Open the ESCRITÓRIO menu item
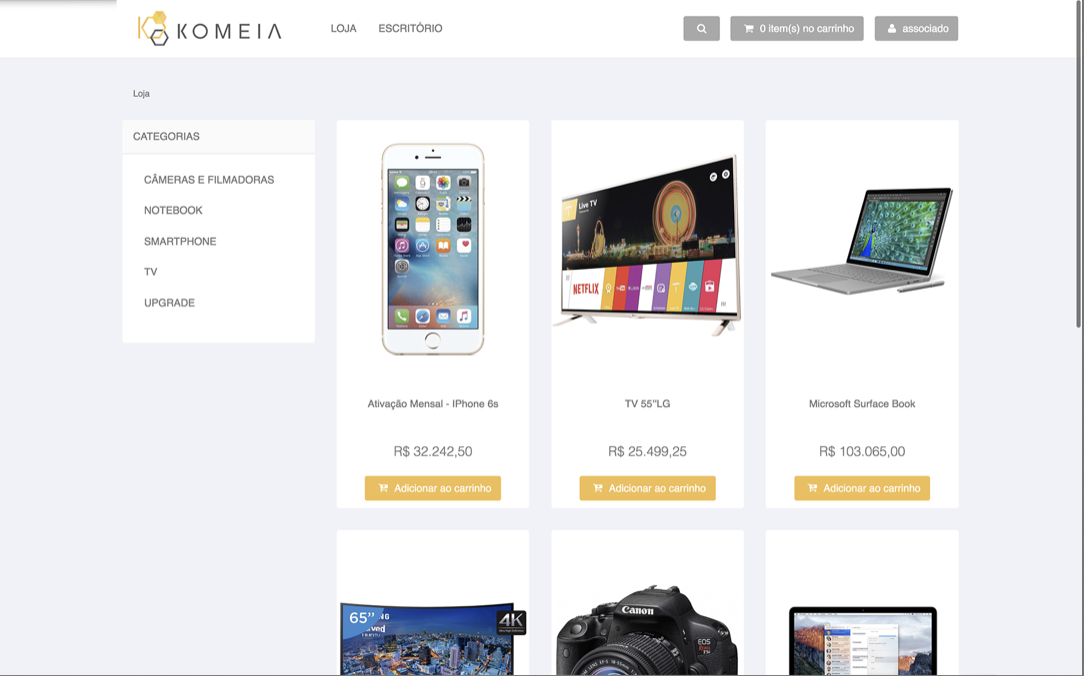Image resolution: width=1084 pixels, height=676 pixels. pos(410,28)
